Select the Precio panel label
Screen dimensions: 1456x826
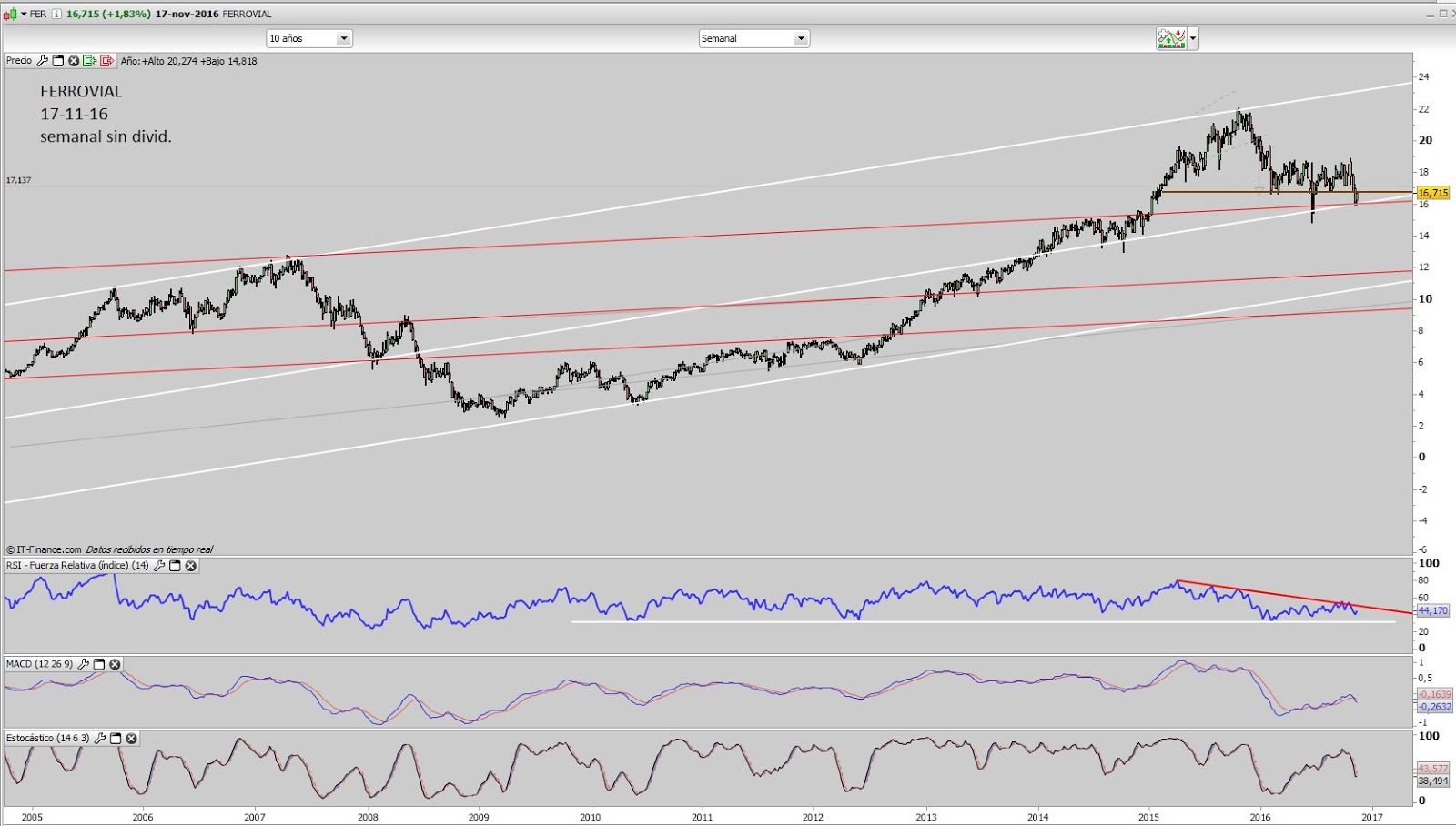19,61
